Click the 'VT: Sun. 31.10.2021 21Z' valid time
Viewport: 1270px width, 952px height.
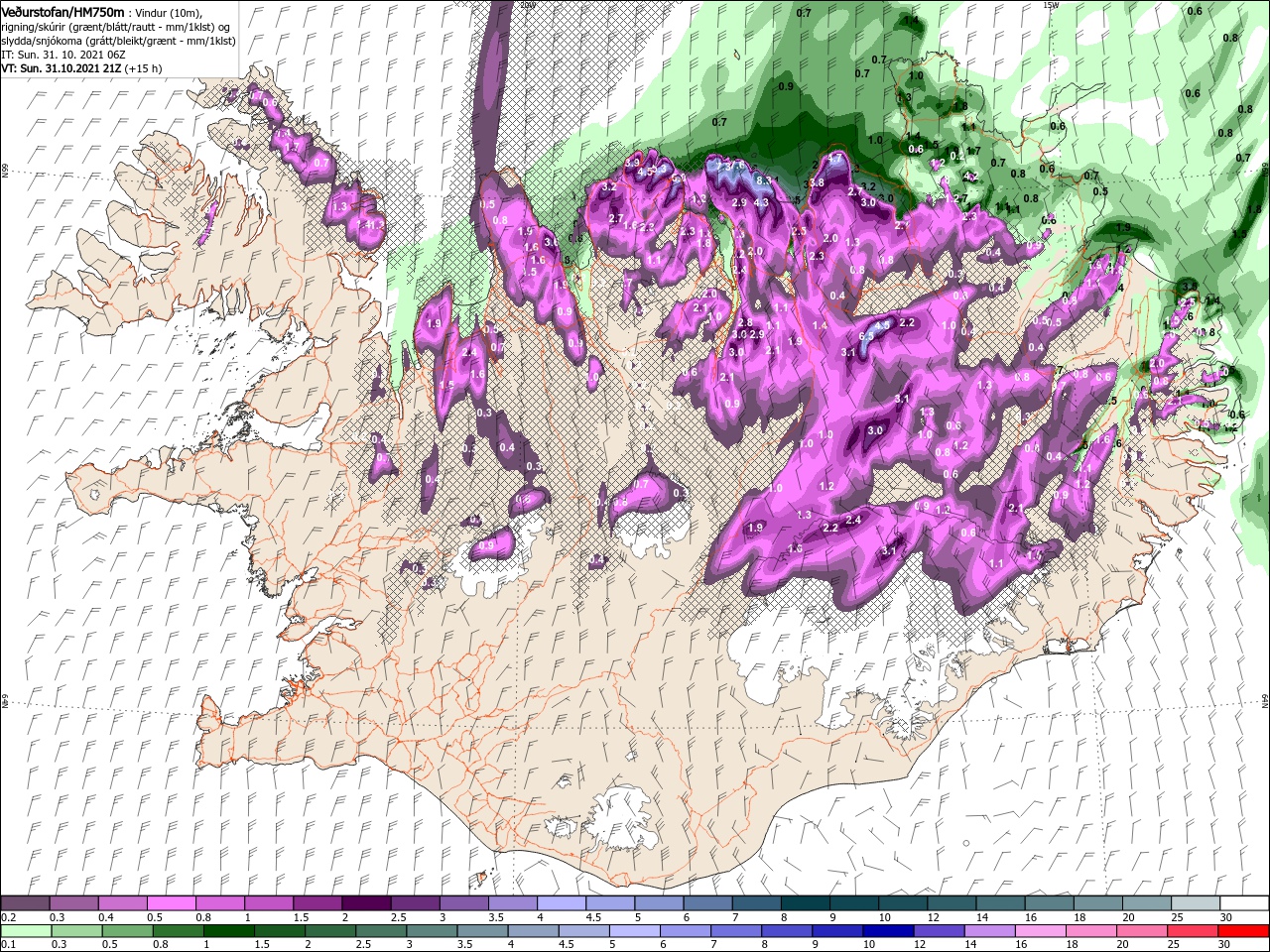(x=62, y=68)
